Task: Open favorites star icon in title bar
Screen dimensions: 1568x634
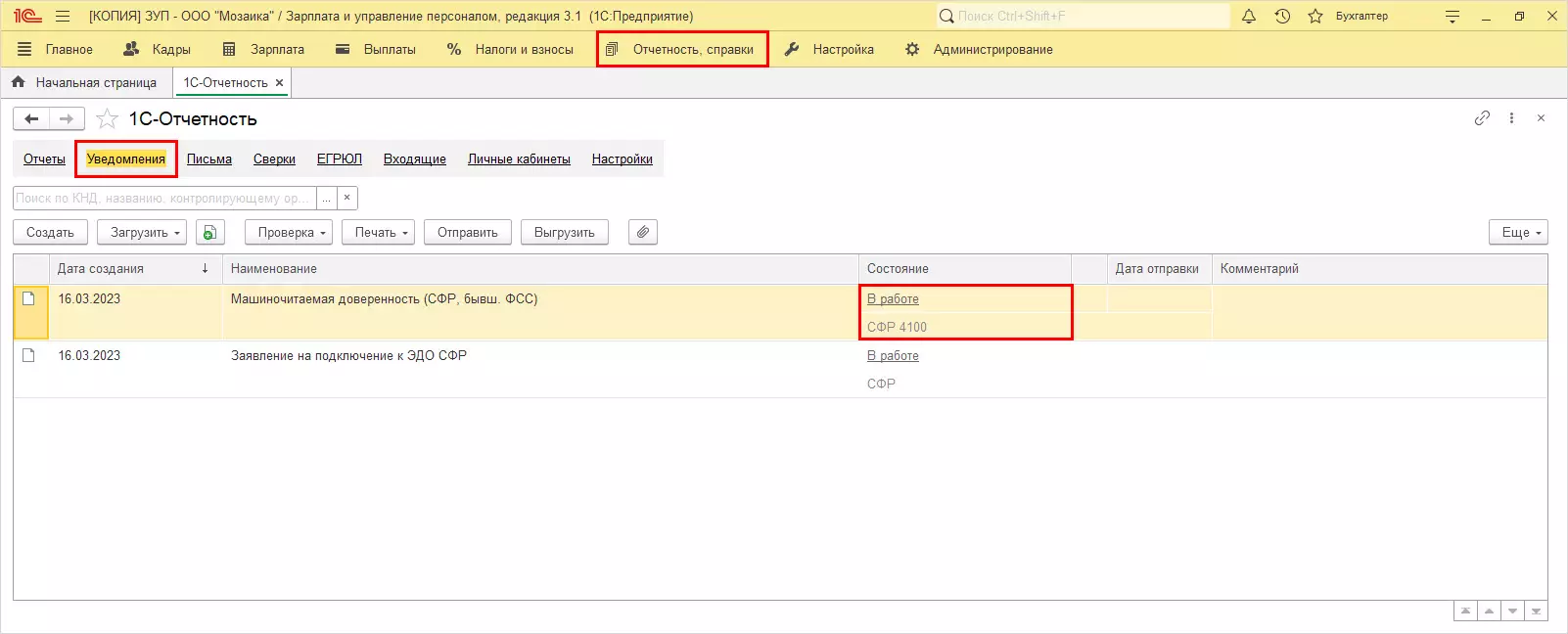Action: [x=1315, y=16]
